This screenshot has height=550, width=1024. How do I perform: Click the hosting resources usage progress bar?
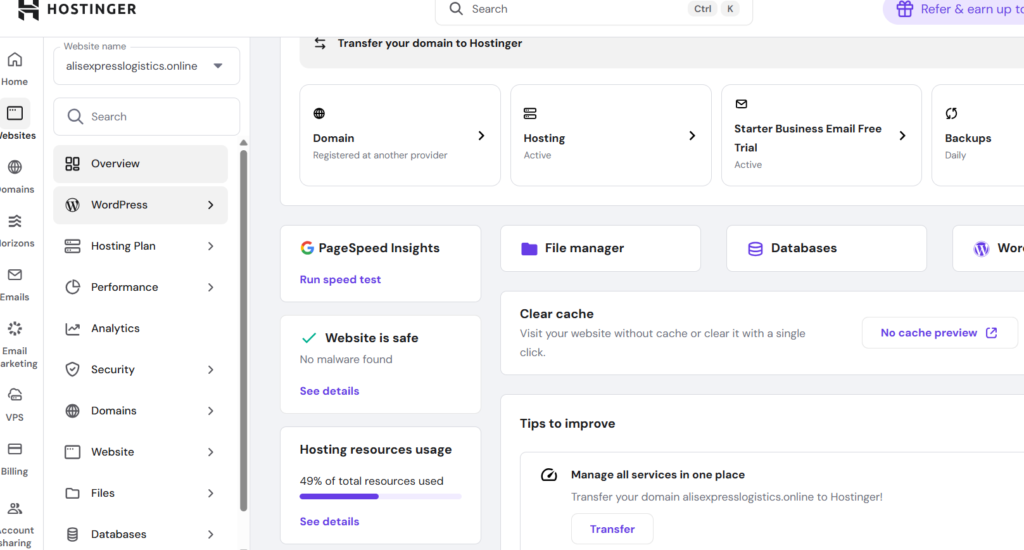tap(381, 496)
